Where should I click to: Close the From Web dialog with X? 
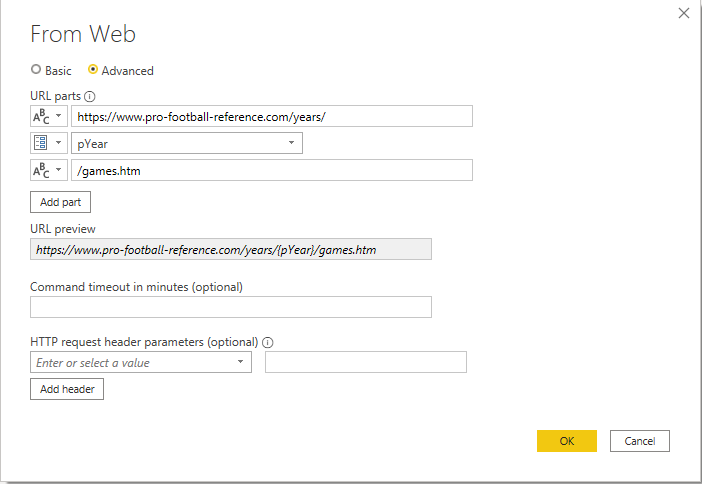point(684,13)
